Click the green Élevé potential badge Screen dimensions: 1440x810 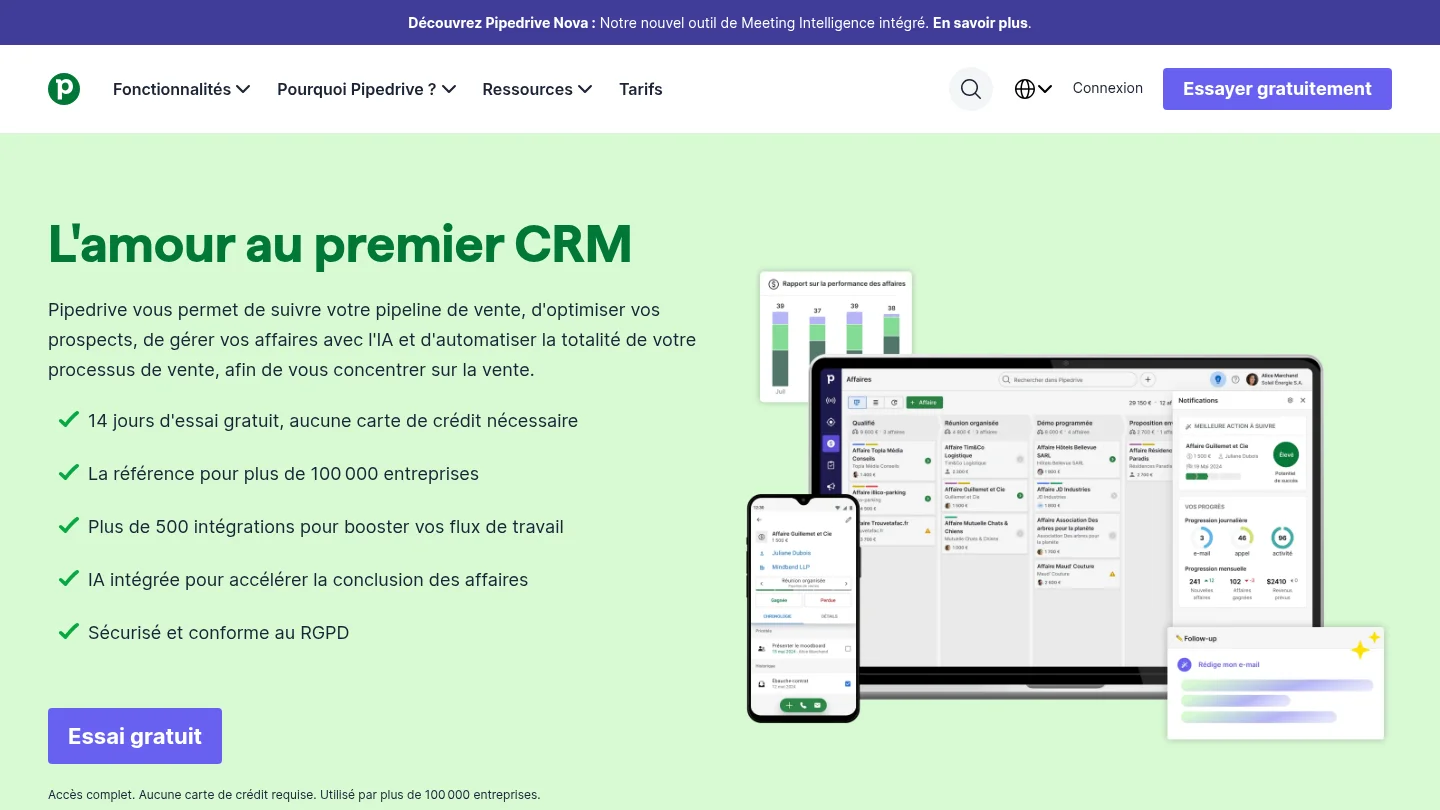tap(1286, 453)
